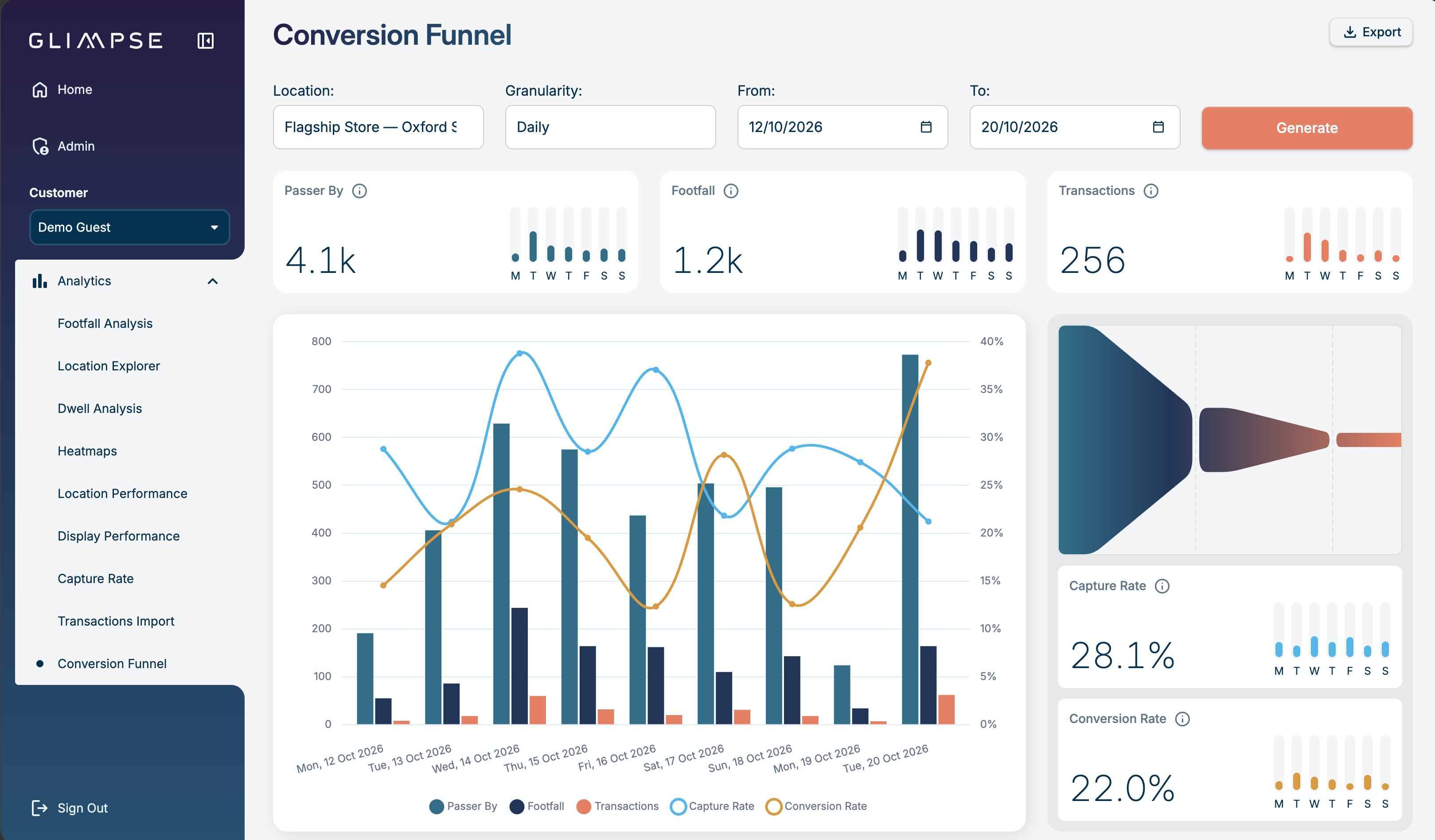Click the From date field 12/10/2026
The image size is (1435, 840).
842,127
